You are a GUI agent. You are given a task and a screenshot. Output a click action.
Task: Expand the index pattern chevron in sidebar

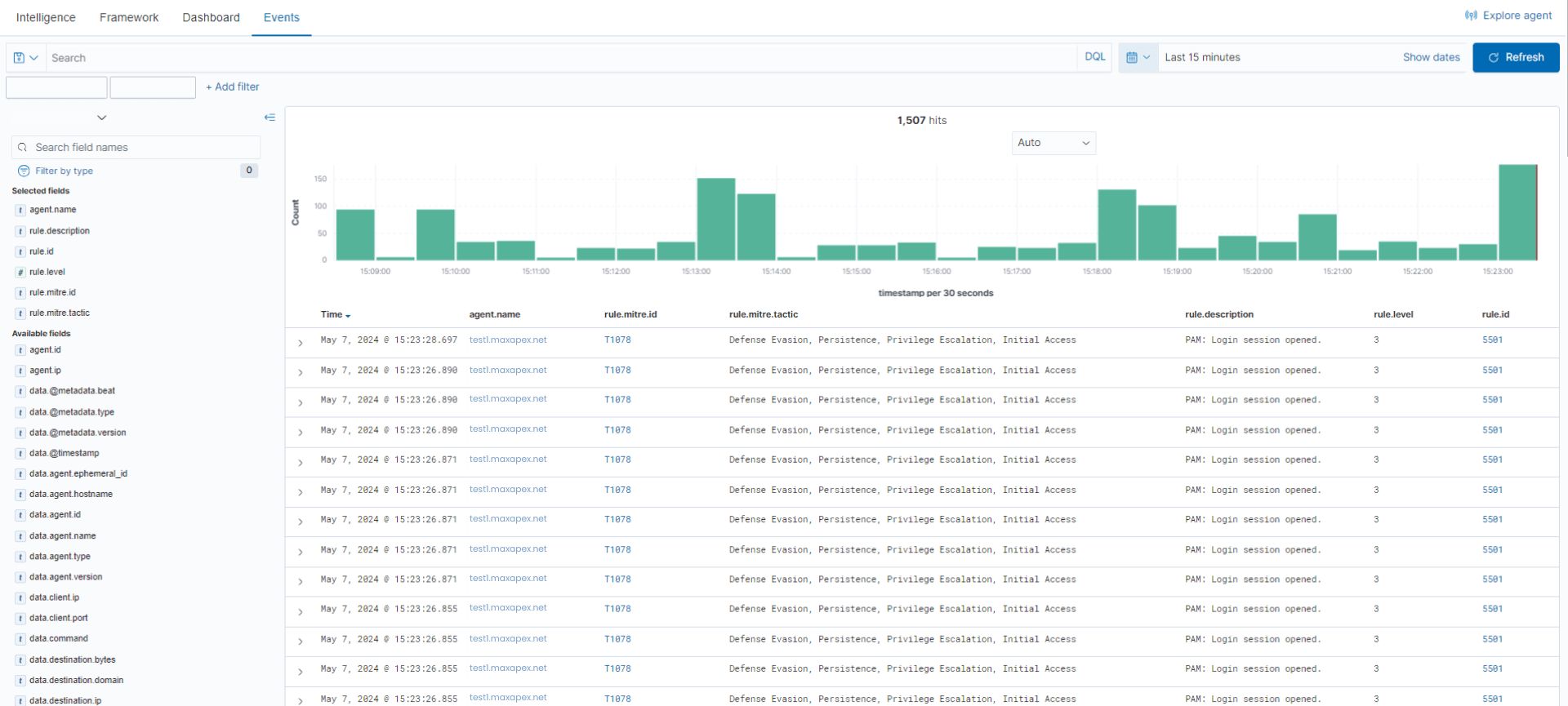(101, 118)
